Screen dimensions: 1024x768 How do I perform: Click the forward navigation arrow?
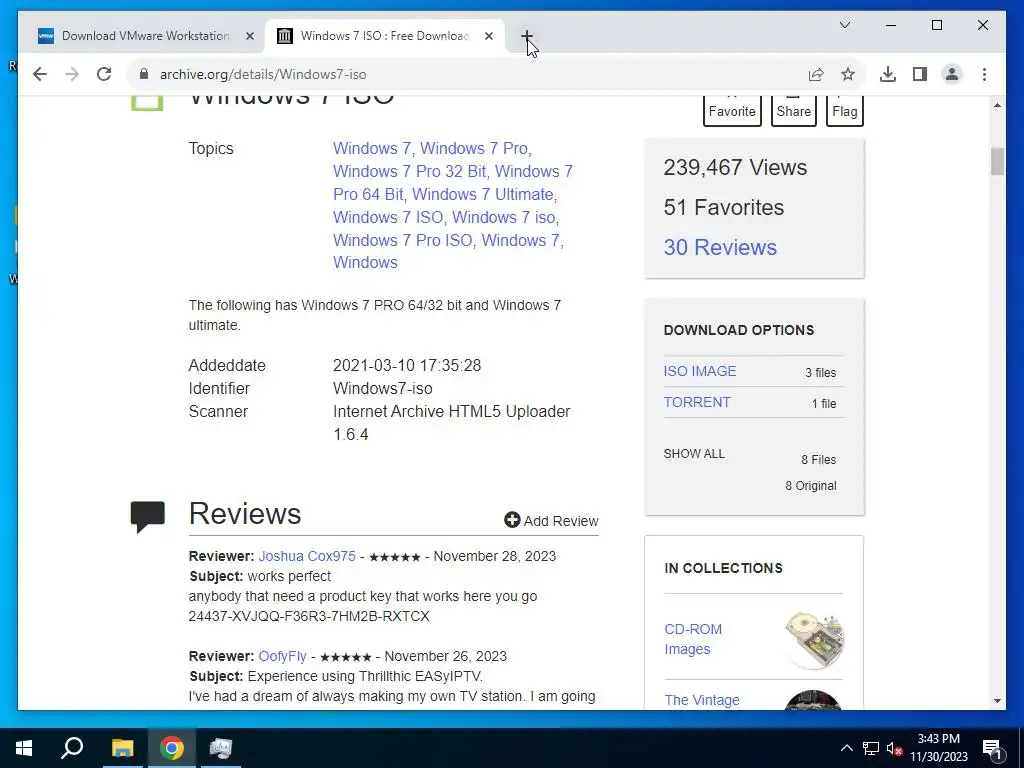click(72, 74)
